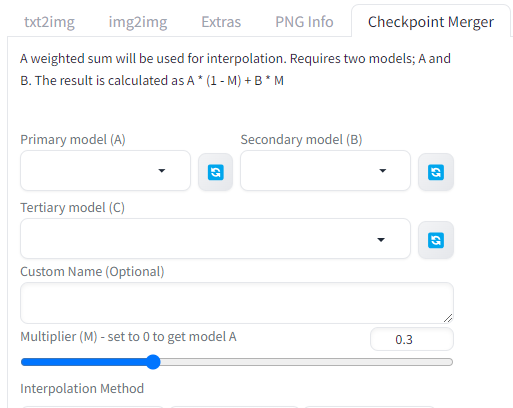Focus the empty Tertiary model (C) combo box
The width and height of the screenshot is (513, 408).
(x=215, y=239)
